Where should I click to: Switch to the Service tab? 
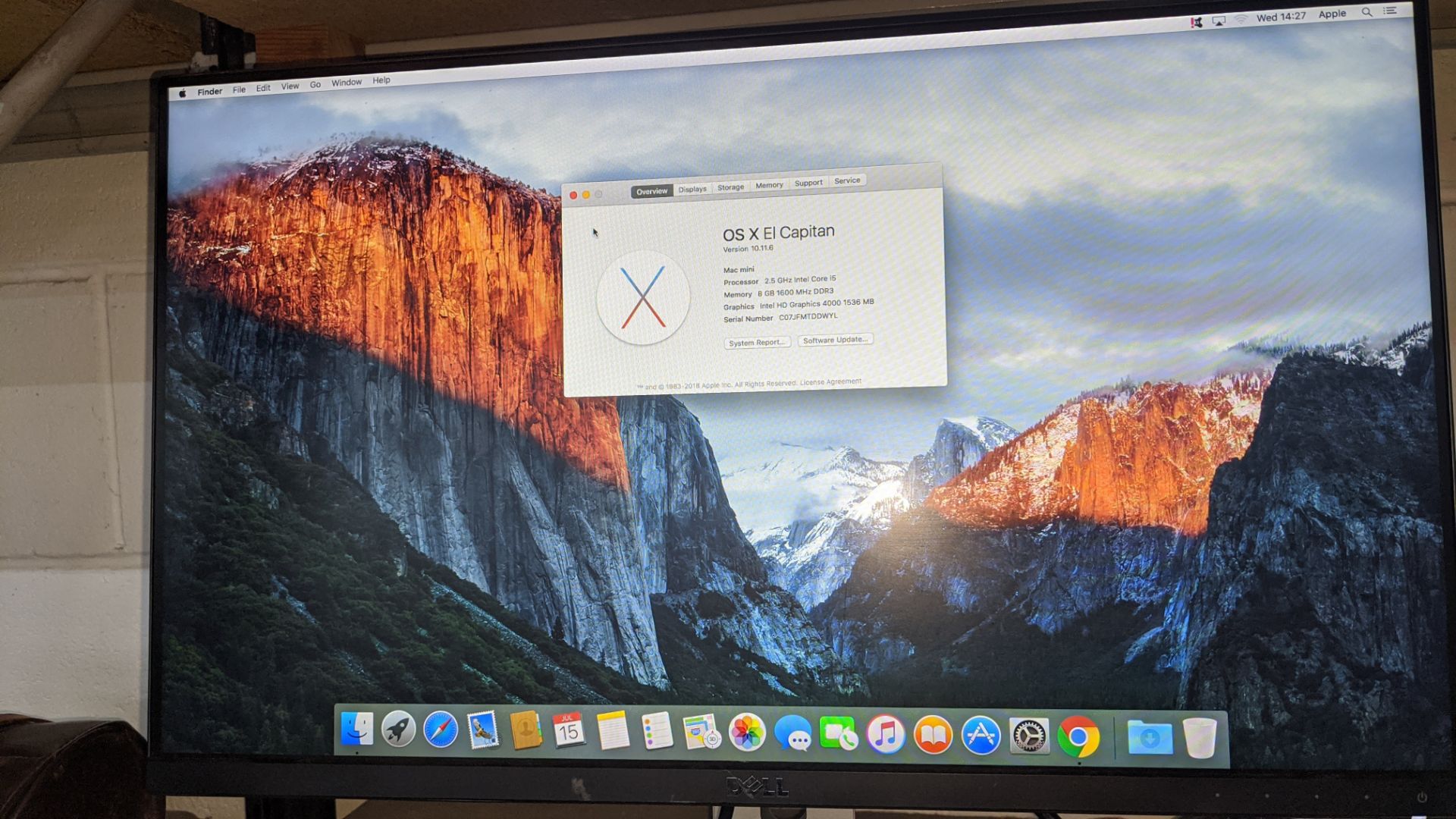[x=847, y=180]
